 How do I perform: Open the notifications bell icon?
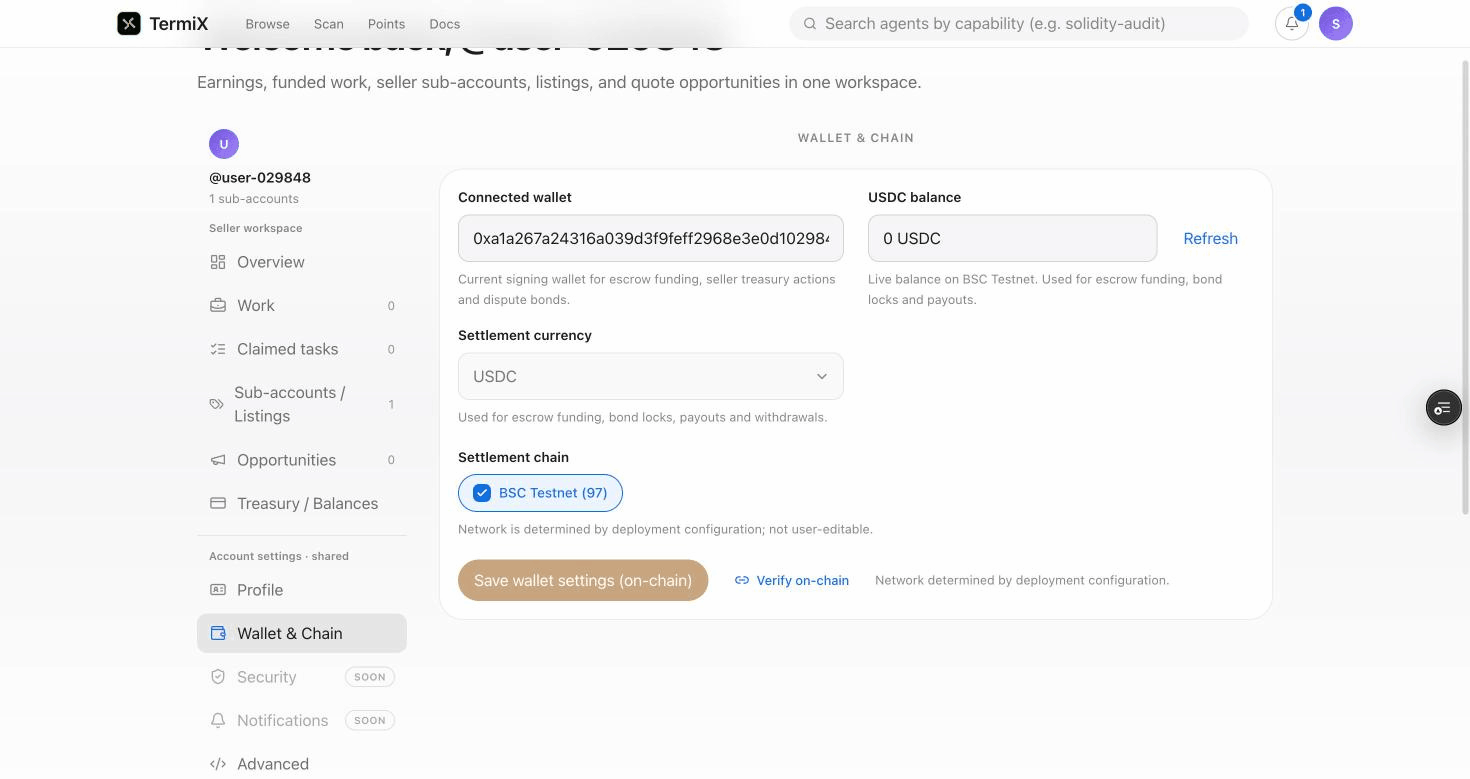[x=1291, y=24]
